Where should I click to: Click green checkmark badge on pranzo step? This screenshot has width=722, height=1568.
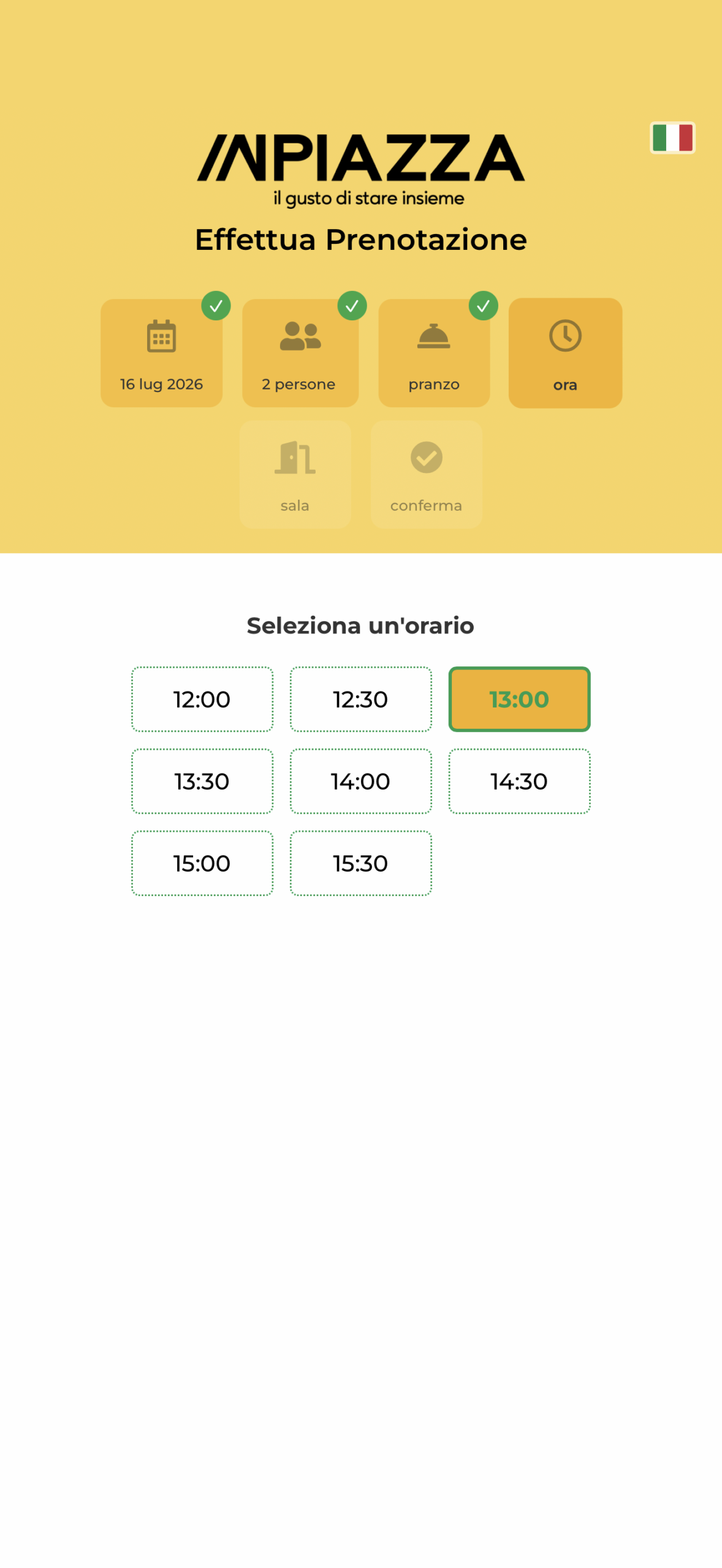point(484,306)
